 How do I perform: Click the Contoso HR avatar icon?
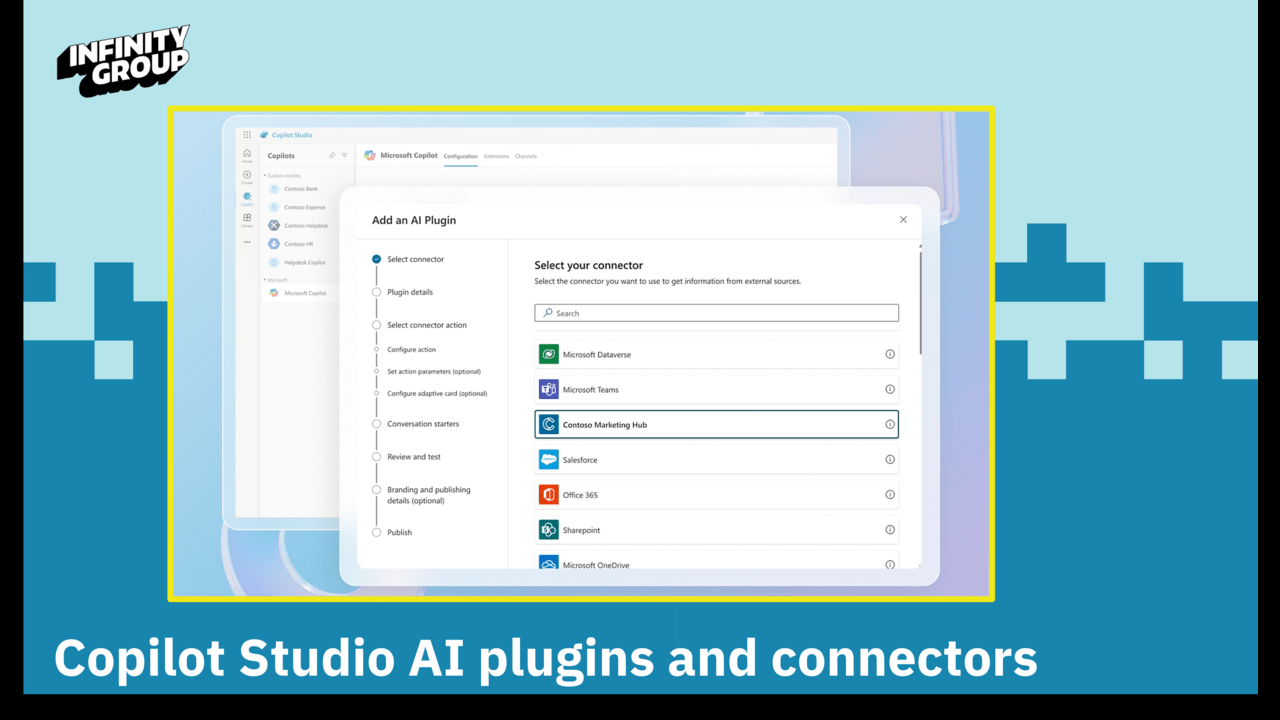point(274,244)
